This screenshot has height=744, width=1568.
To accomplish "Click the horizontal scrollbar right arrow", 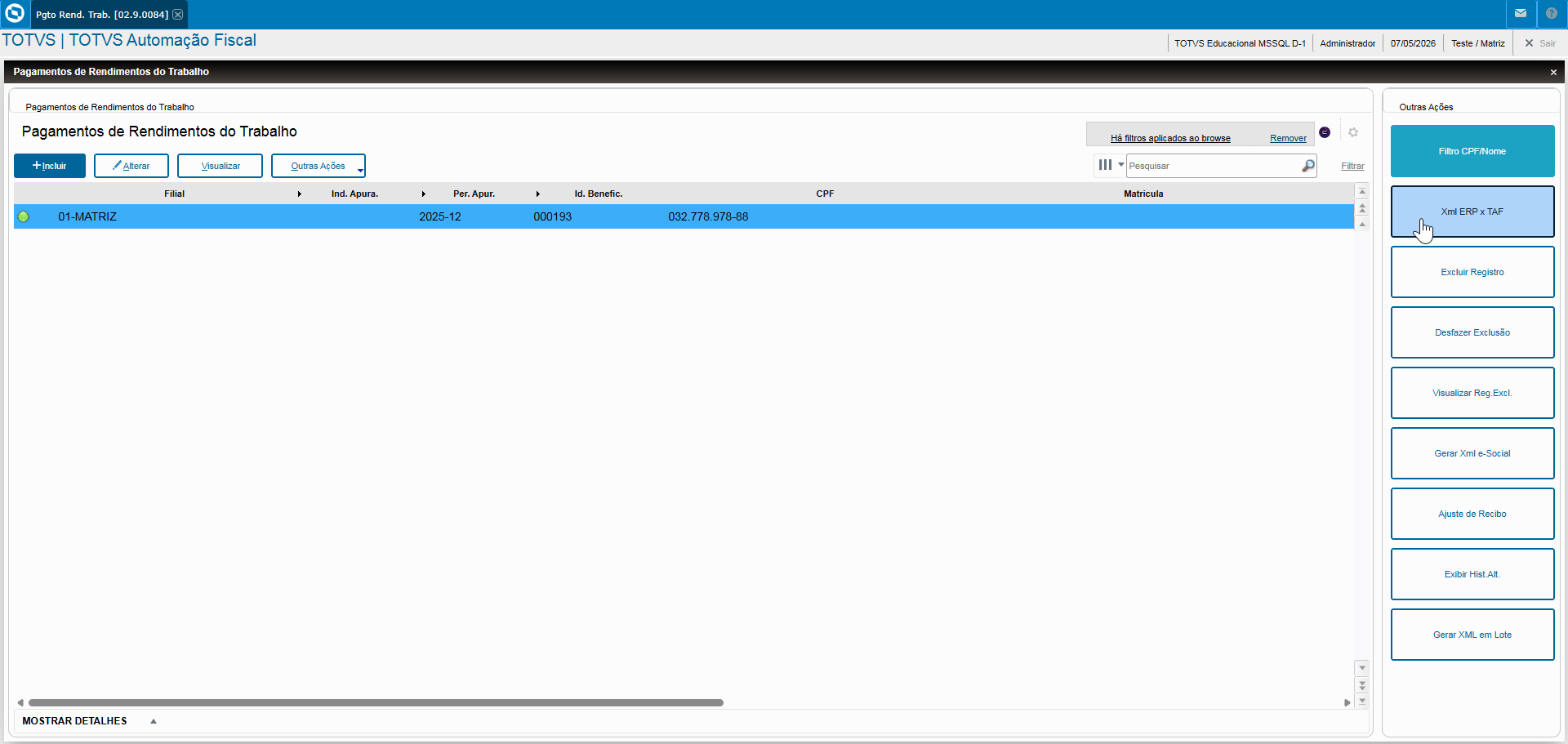I will pyautogui.click(x=1347, y=702).
